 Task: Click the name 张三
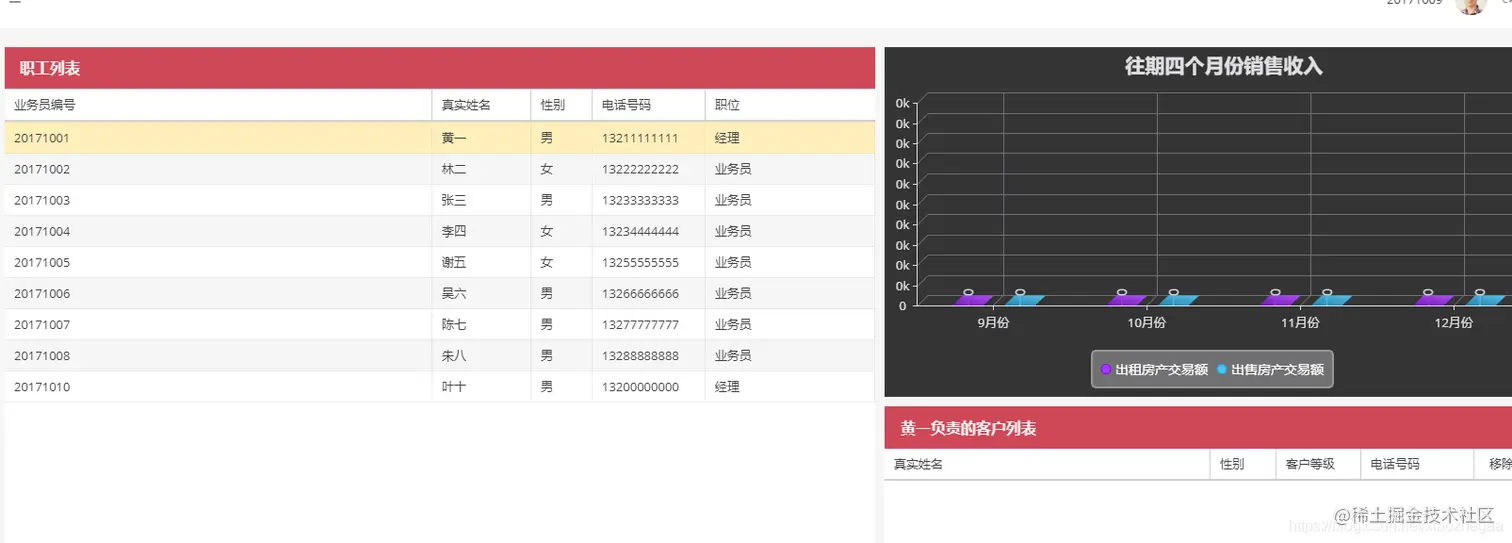point(454,200)
